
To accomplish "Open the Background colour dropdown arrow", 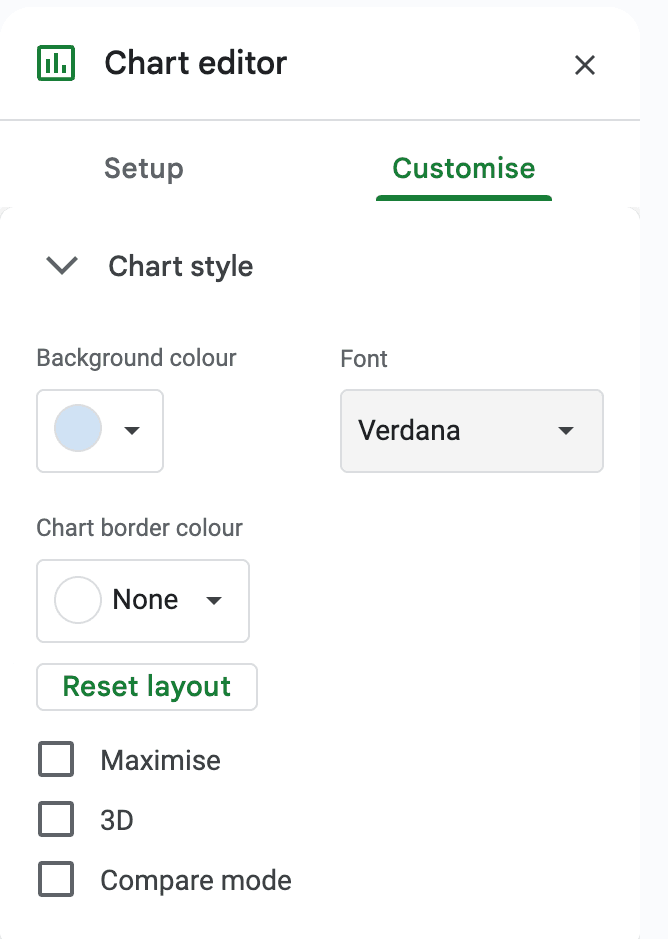I will tap(131, 431).
